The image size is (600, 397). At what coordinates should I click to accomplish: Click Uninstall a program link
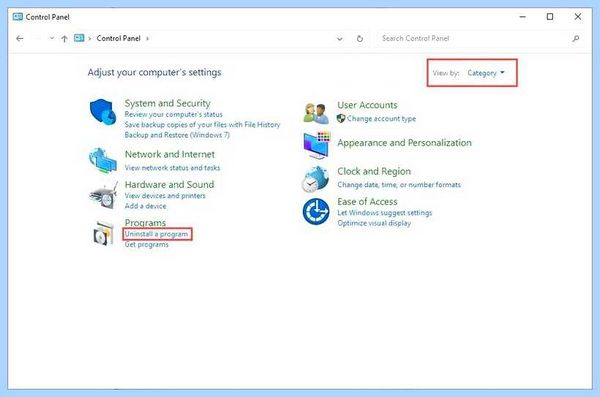click(x=157, y=234)
